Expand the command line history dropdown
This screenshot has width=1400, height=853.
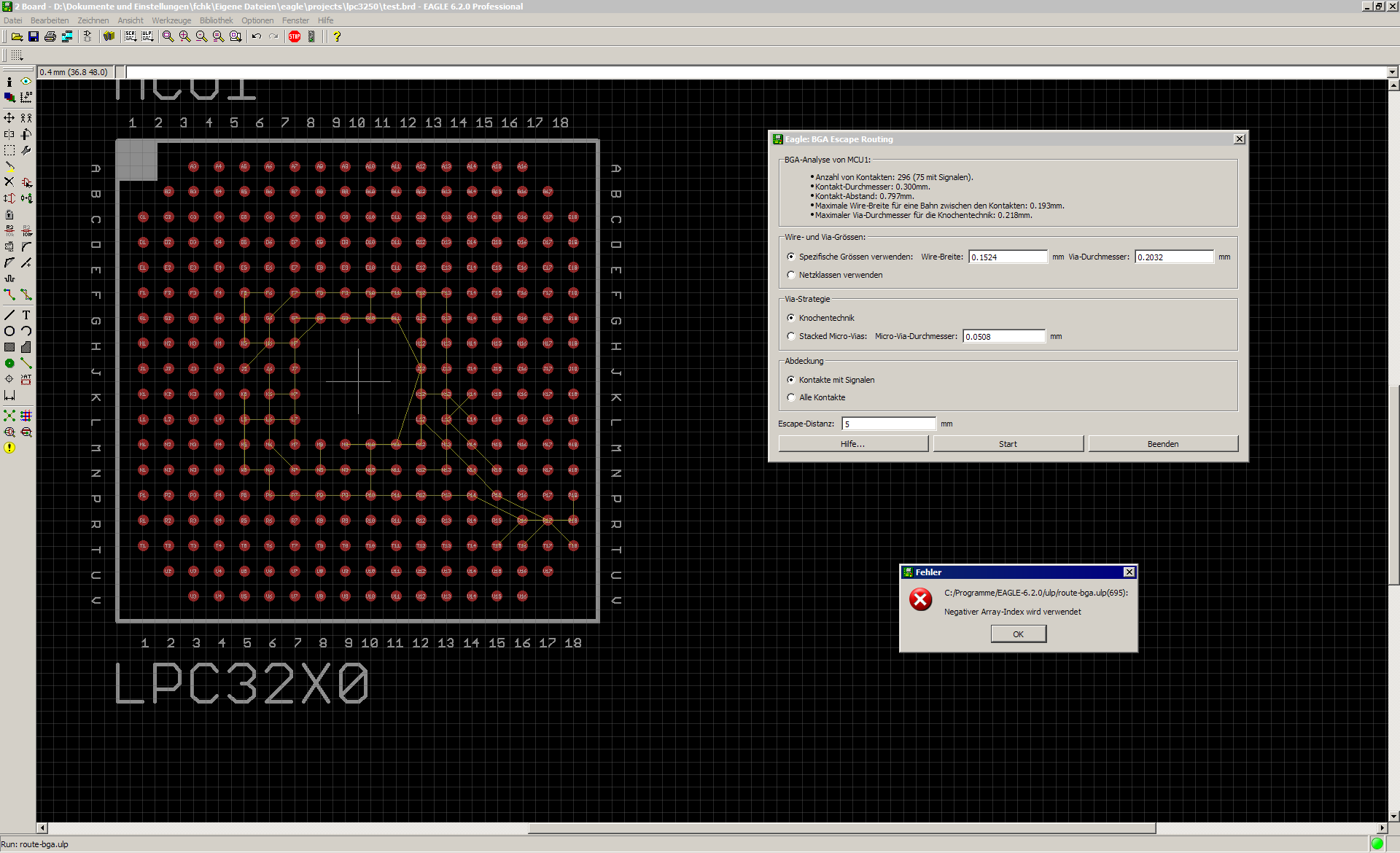(1392, 72)
